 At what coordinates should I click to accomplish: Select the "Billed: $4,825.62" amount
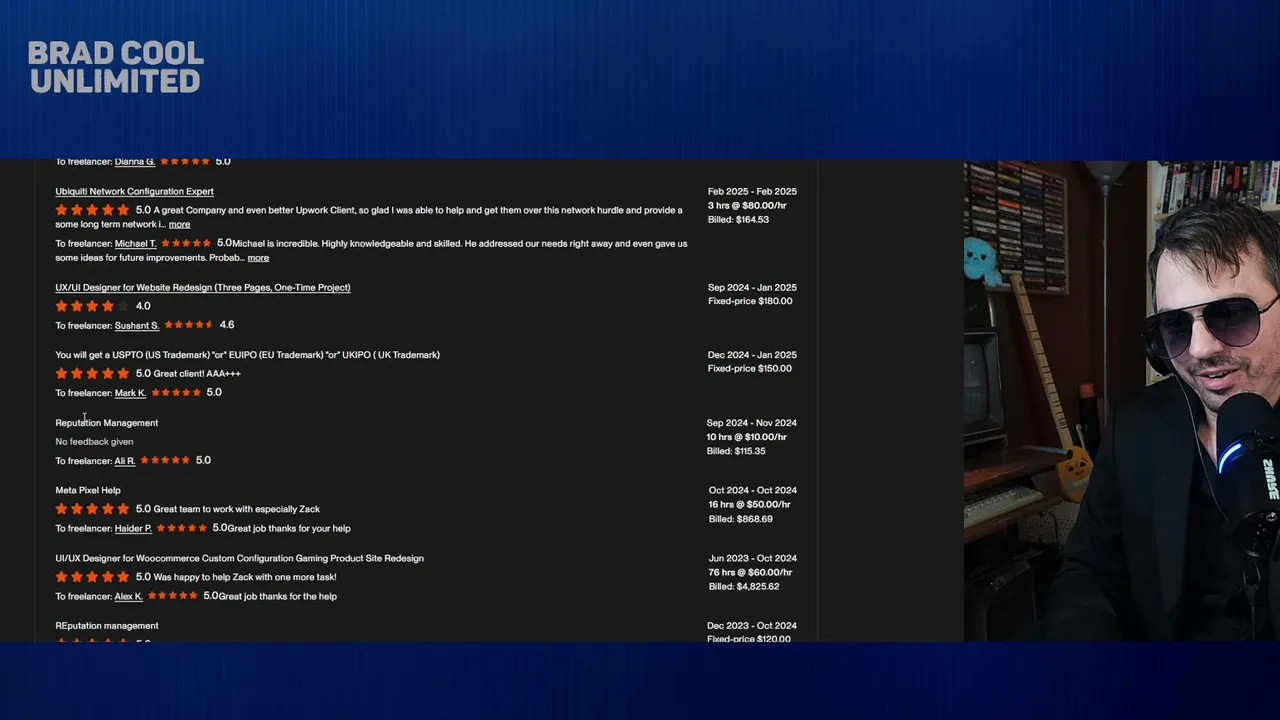pos(744,587)
